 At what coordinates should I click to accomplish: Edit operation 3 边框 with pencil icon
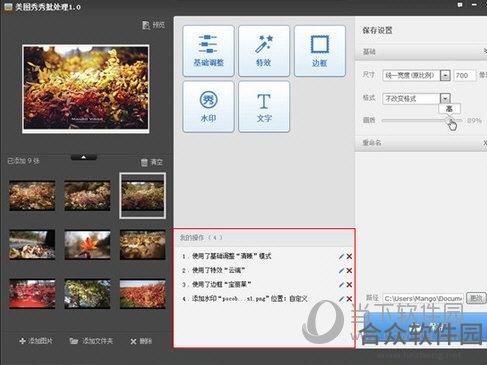(x=341, y=285)
